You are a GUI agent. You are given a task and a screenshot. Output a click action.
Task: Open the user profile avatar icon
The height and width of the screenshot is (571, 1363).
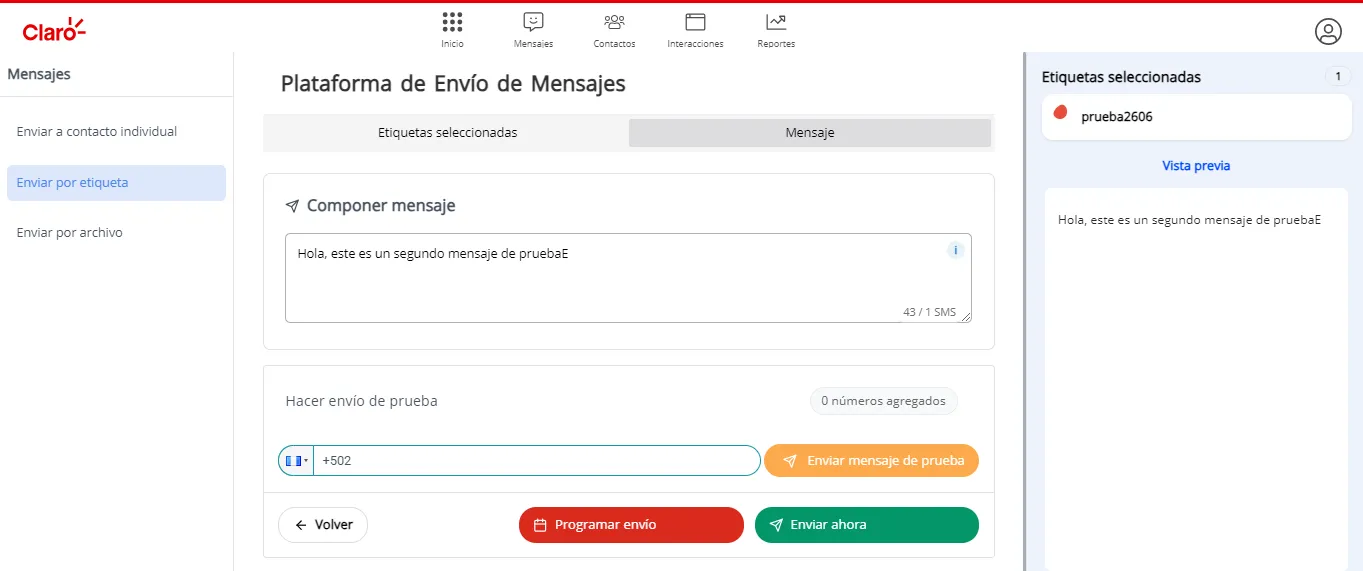[x=1328, y=32]
